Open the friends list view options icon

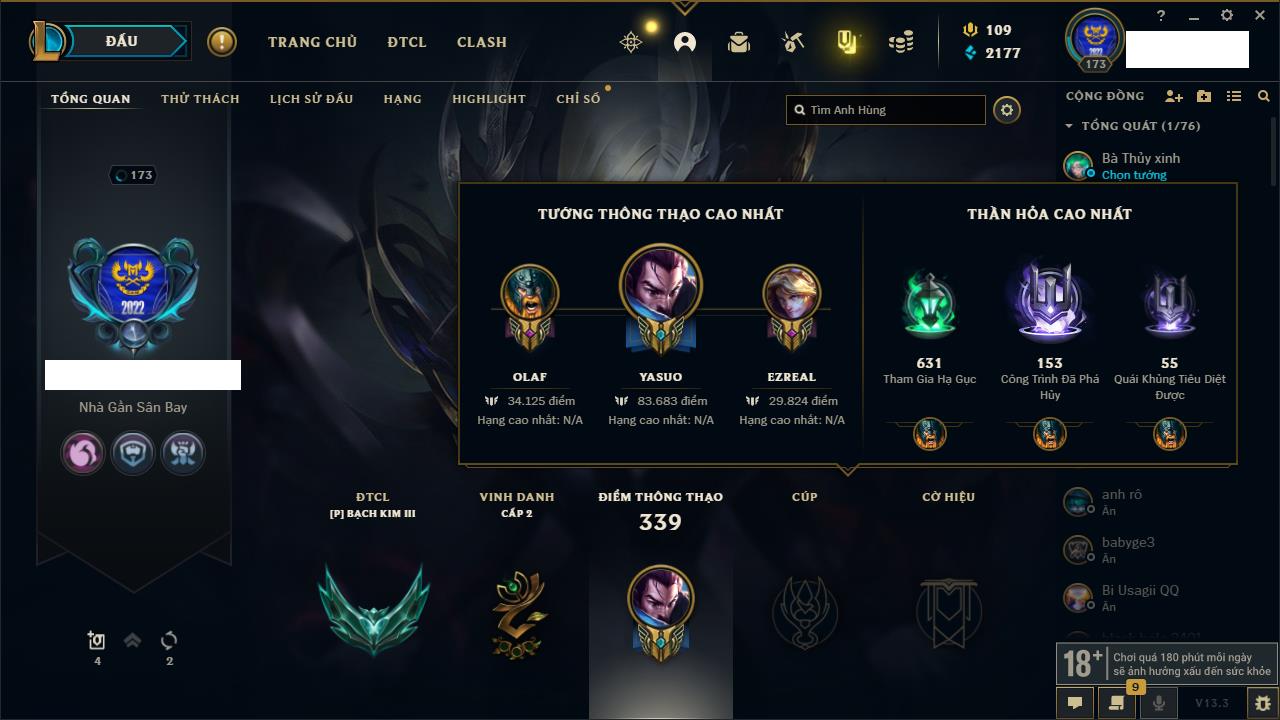click(1234, 96)
